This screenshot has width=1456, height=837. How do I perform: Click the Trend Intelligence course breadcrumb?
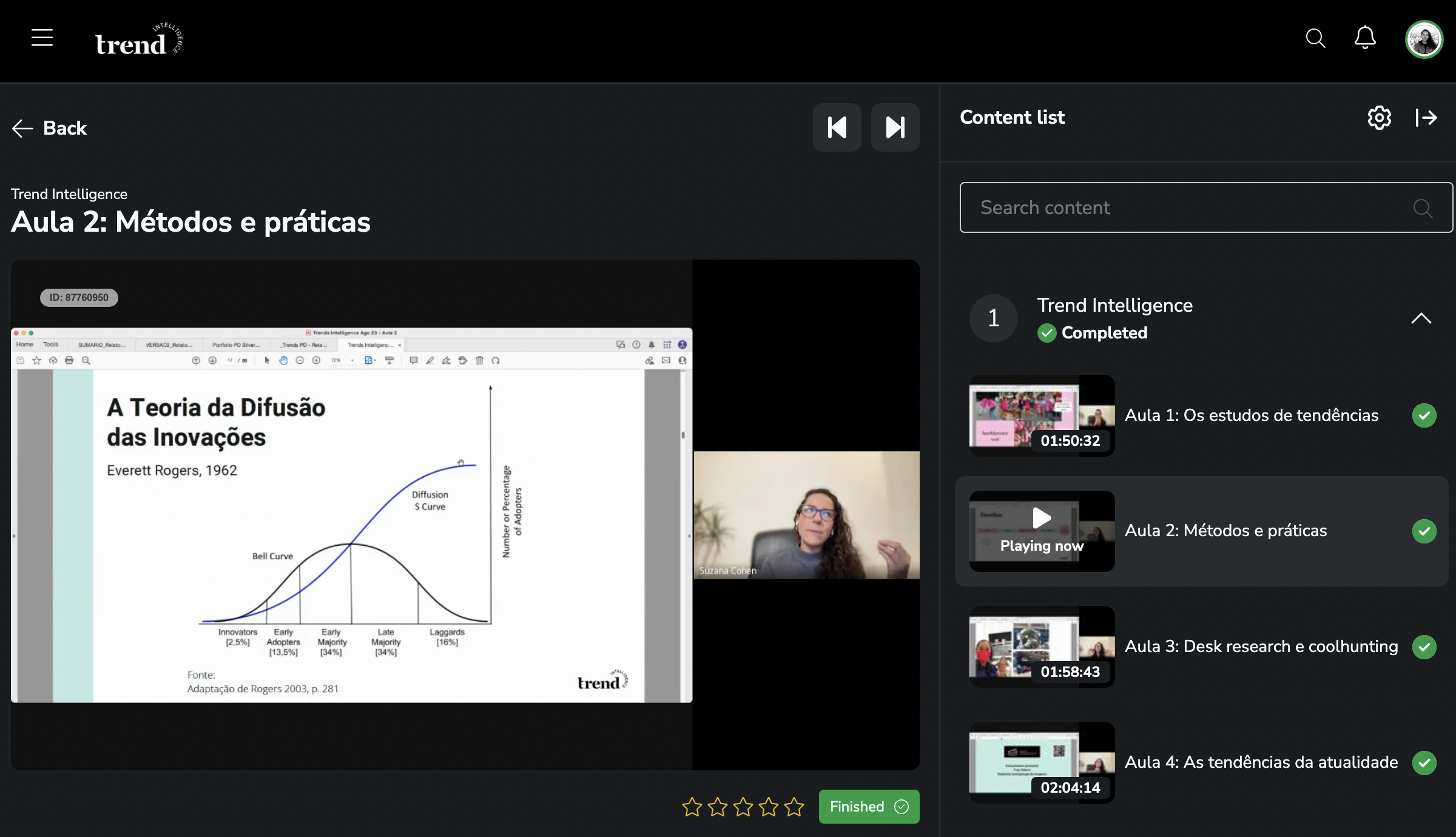(69, 194)
